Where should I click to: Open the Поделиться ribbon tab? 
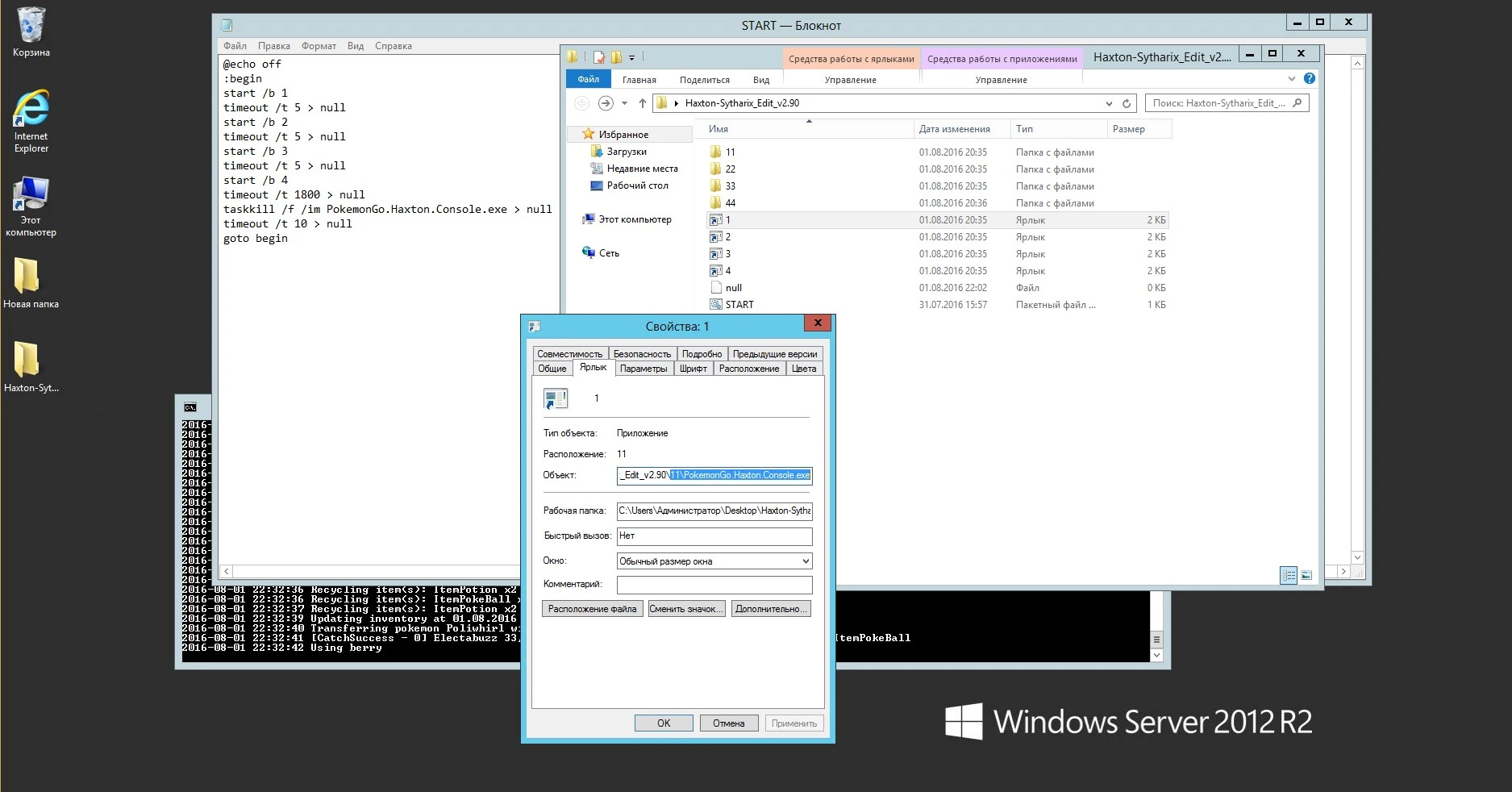tap(704, 80)
